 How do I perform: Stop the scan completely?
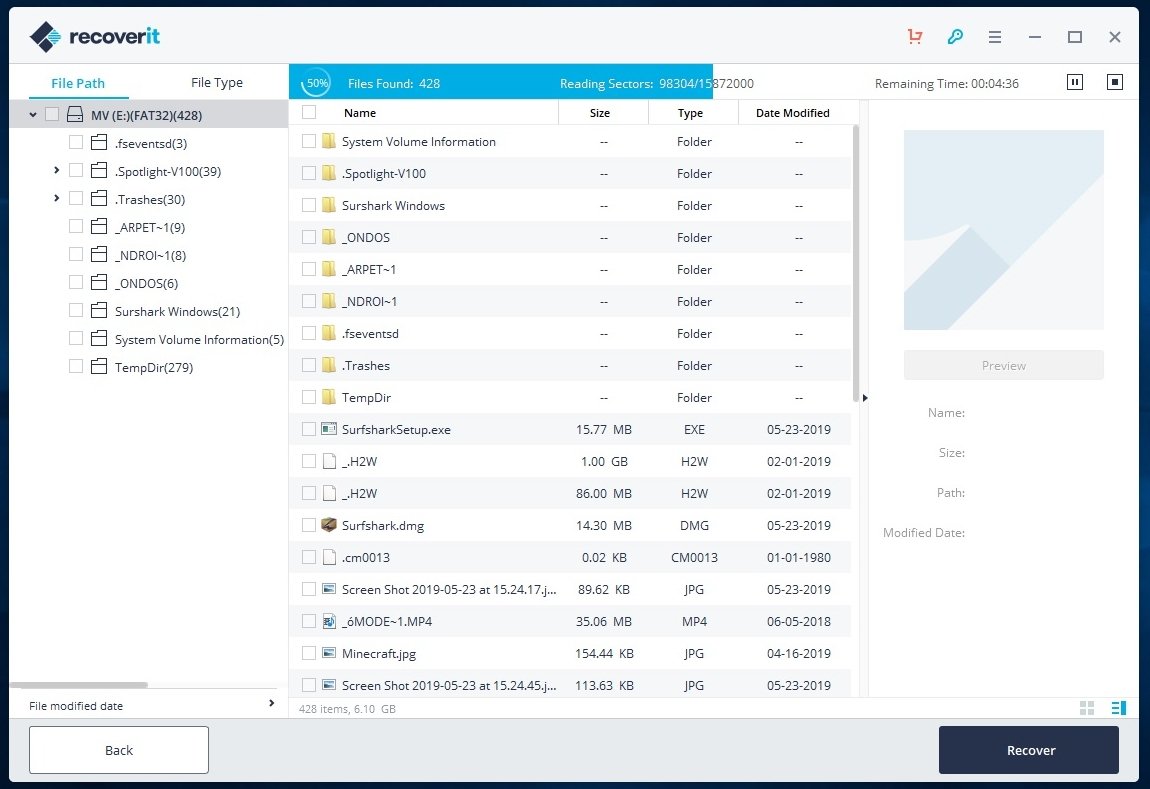1114,83
